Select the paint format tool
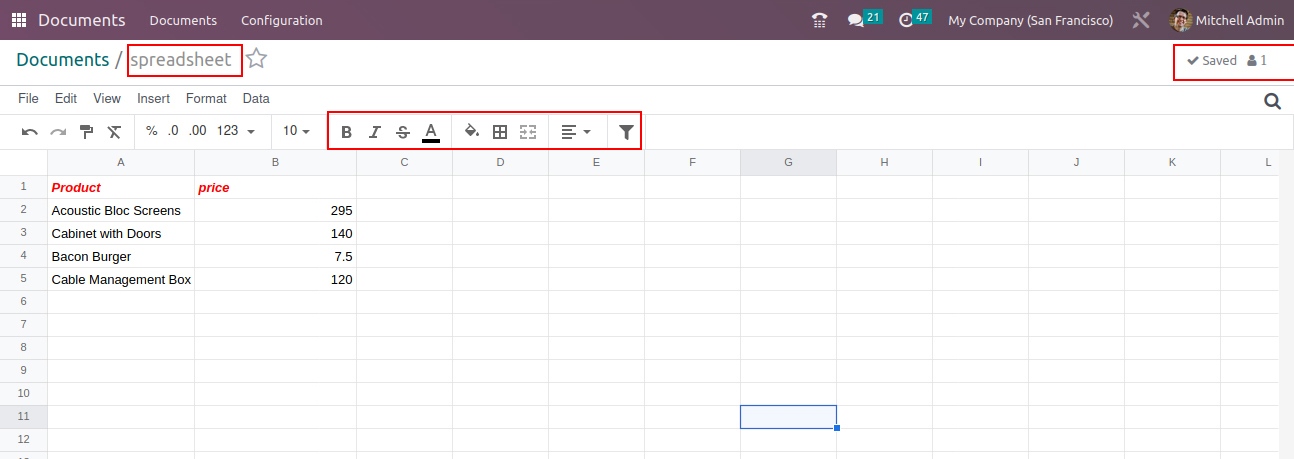Image resolution: width=1294 pixels, height=459 pixels. point(87,131)
